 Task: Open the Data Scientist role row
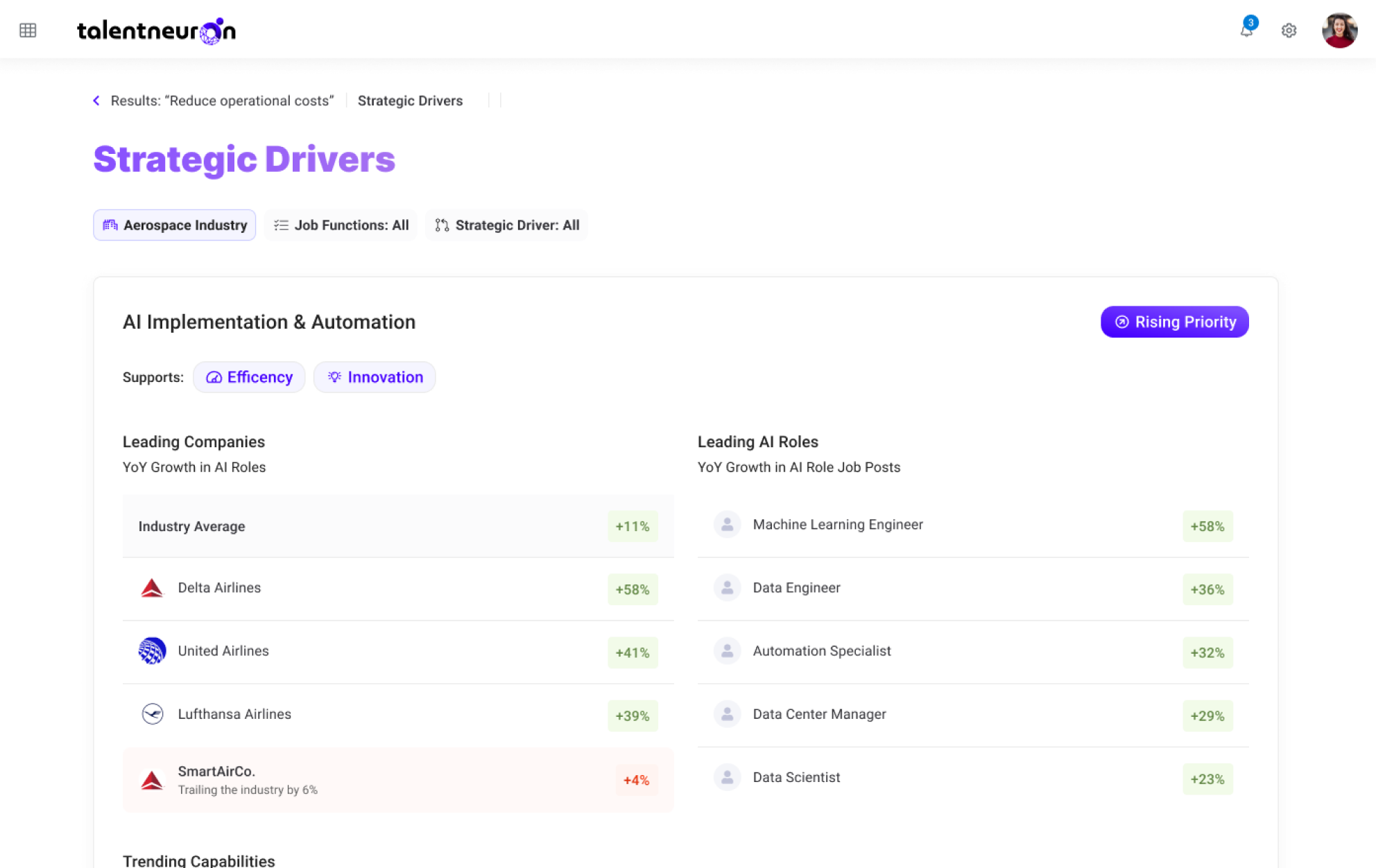coord(972,778)
